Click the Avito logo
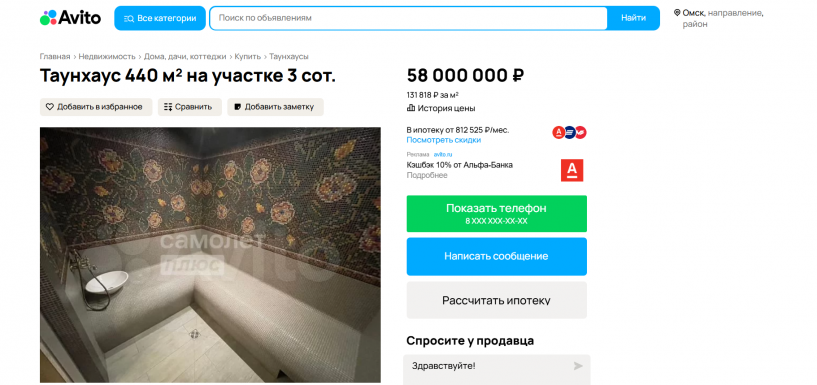Screen dimensions: 817x385 (x=70, y=18)
